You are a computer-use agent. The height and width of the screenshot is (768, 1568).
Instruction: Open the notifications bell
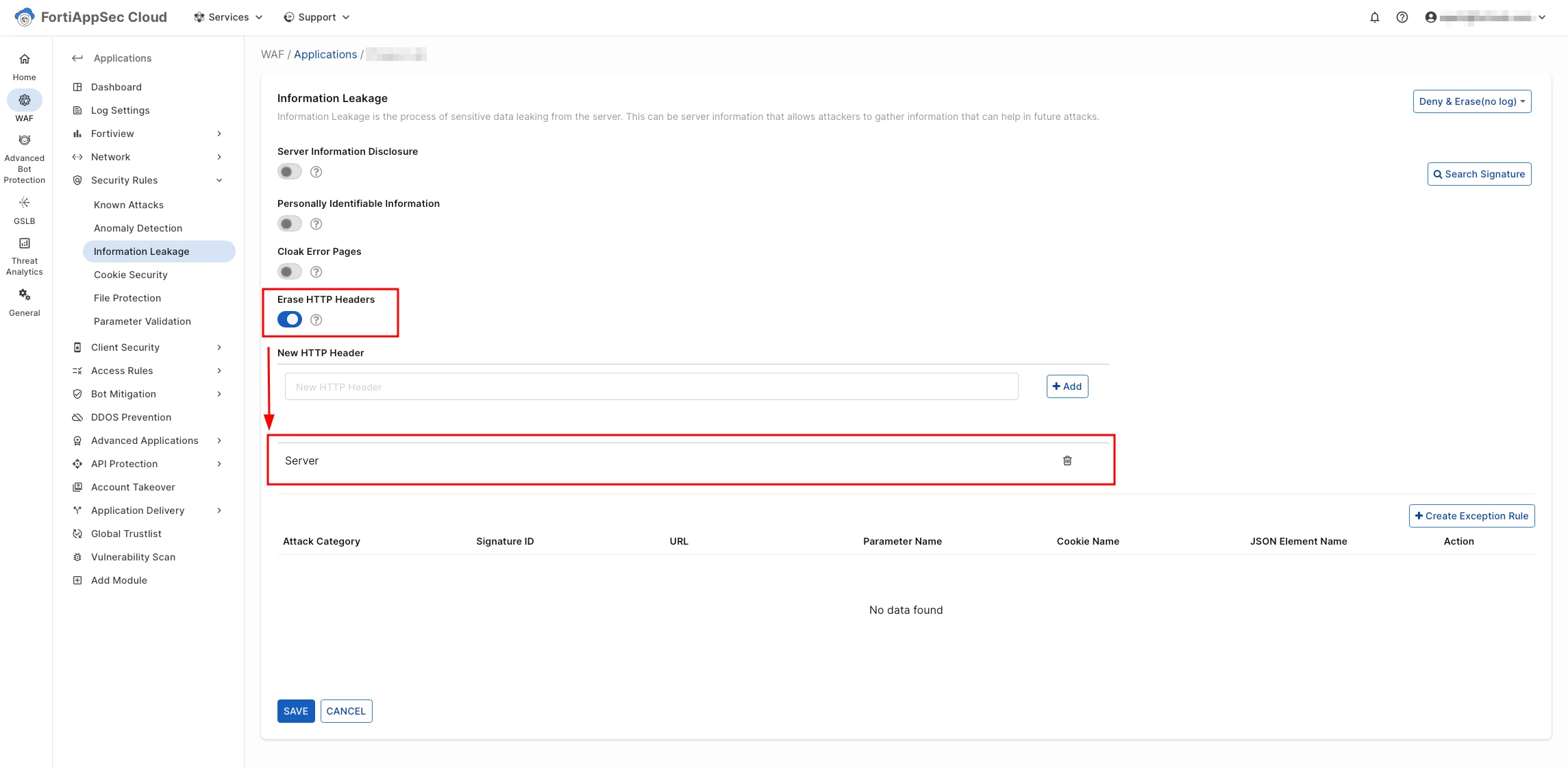tap(1374, 17)
